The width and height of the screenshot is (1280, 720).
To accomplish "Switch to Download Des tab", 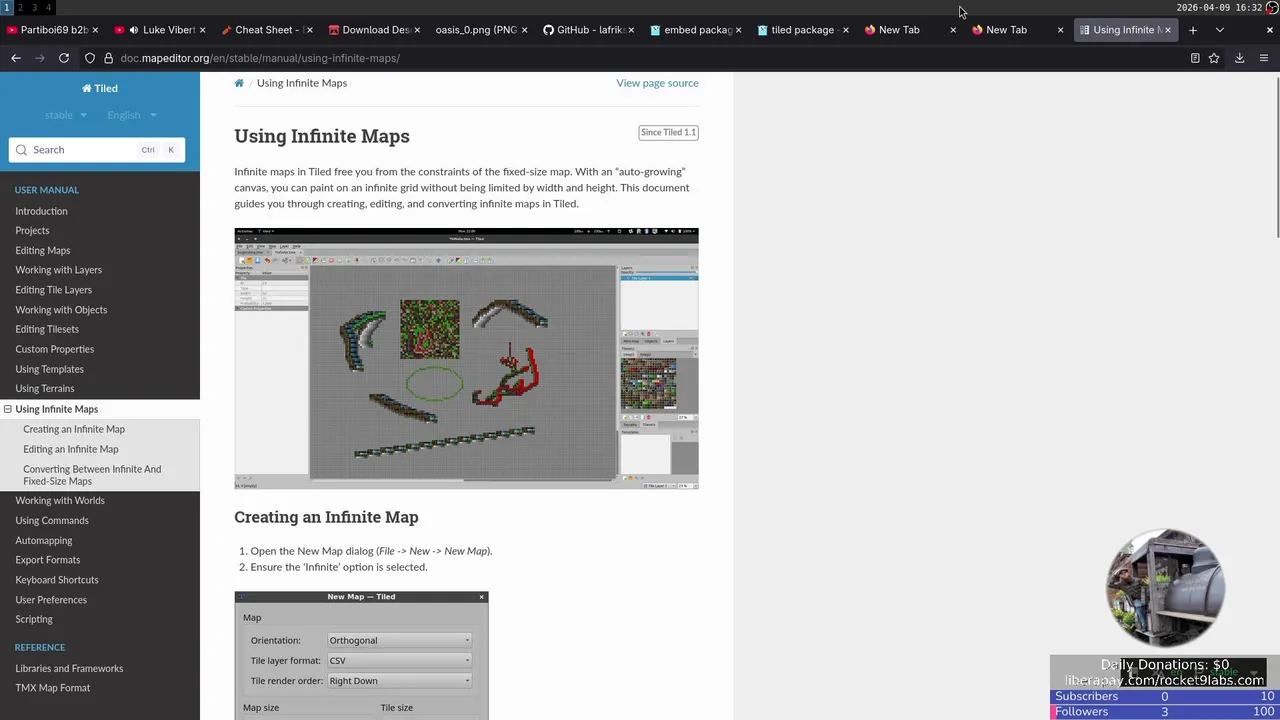I will pos(372,30).
